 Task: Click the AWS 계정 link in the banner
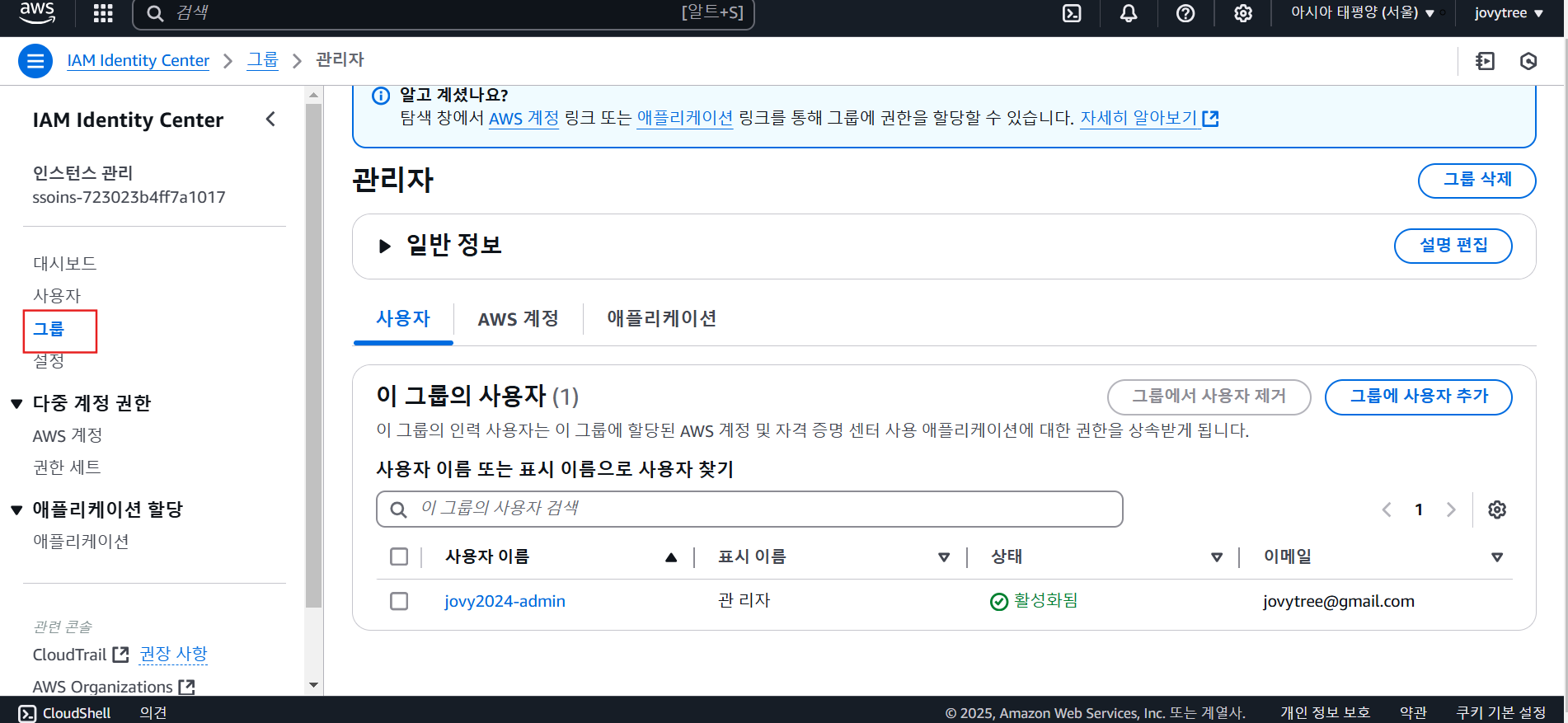pyautogui.click(x=523, y=118)
